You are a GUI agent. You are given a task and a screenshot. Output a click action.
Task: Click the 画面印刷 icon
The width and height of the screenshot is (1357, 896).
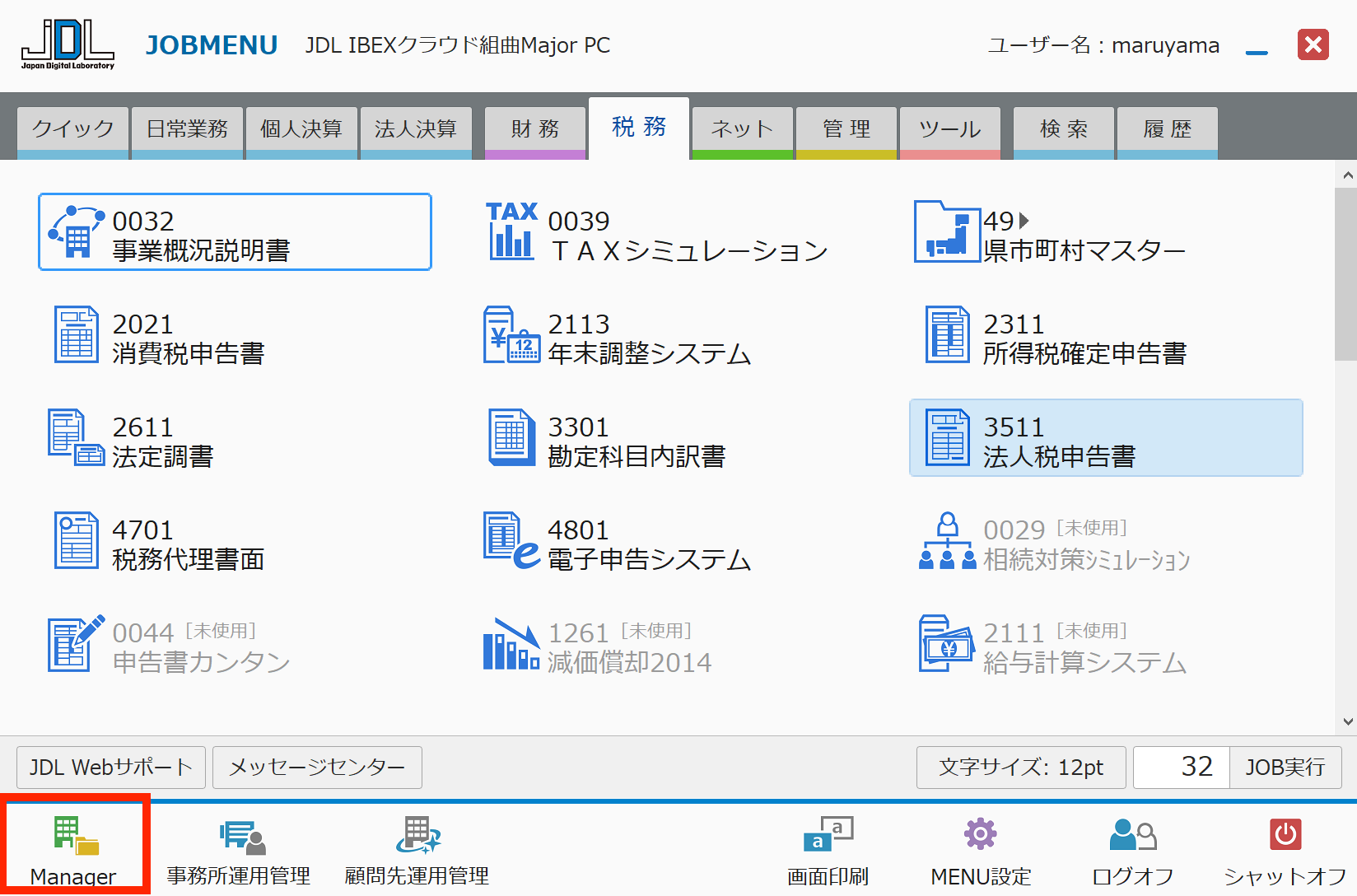click(x=828, y=833)
